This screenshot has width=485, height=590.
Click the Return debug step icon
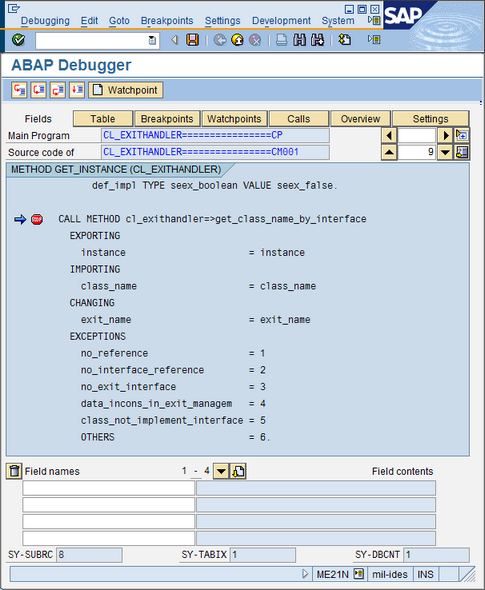pos(58,90)
